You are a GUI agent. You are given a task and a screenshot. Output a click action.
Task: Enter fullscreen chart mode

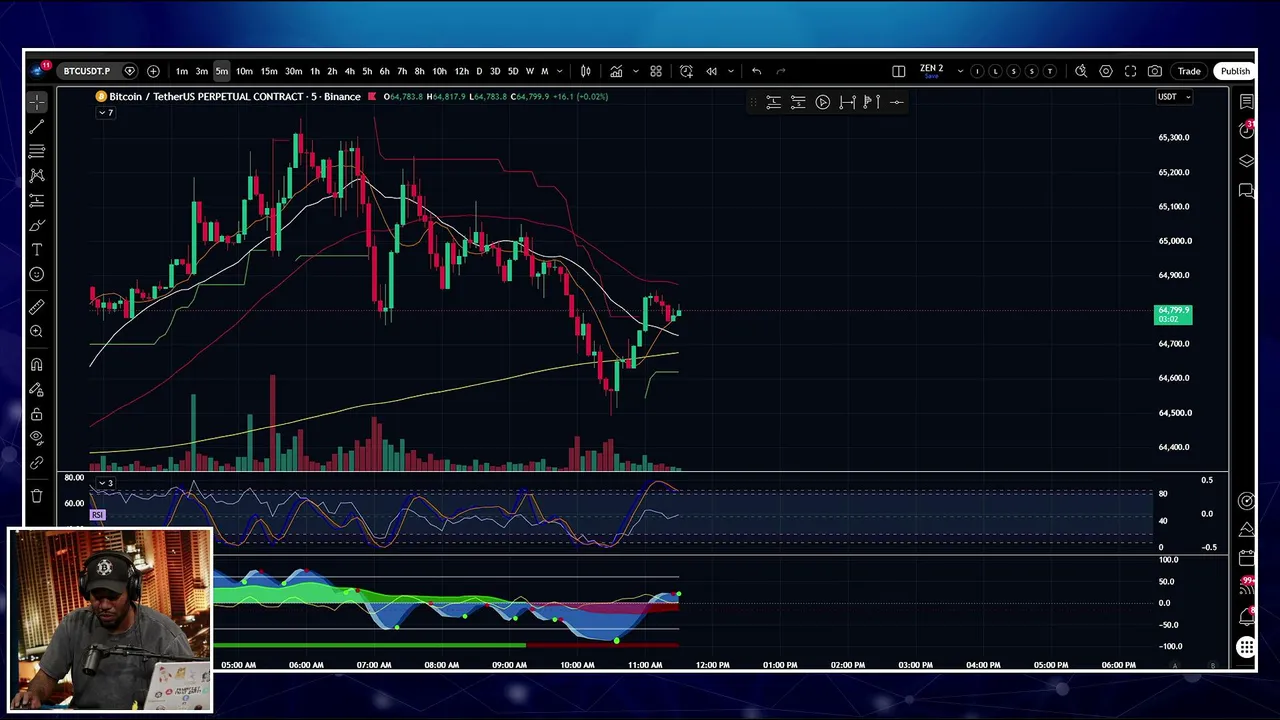coord(1130,71)
